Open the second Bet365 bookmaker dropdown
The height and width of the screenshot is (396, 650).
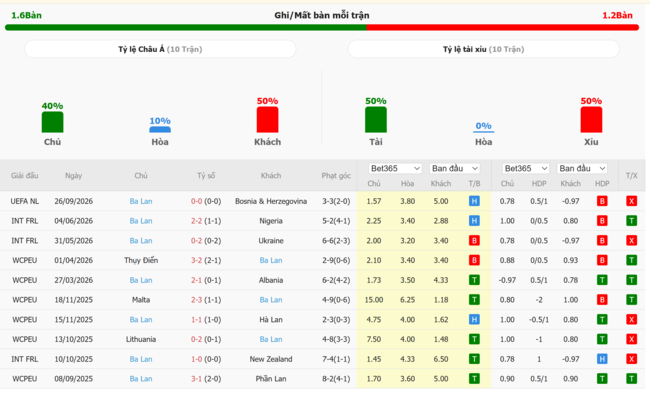click(526, 168)
